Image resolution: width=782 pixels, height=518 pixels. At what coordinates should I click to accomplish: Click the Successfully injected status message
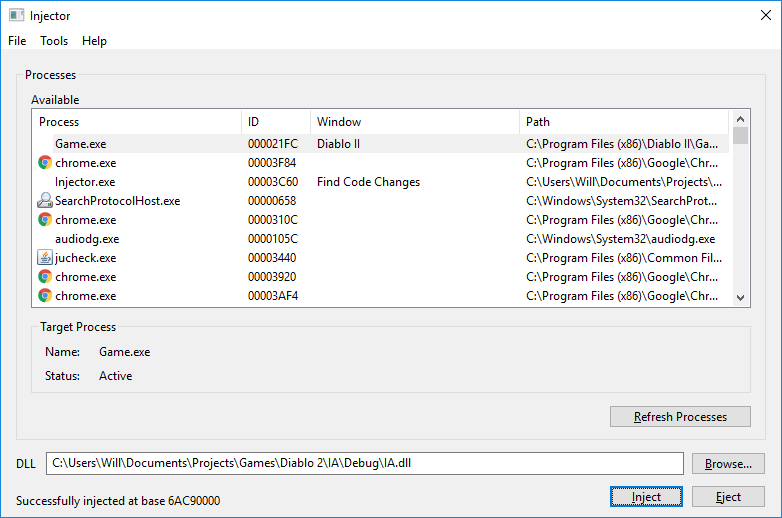click(118, 501)
